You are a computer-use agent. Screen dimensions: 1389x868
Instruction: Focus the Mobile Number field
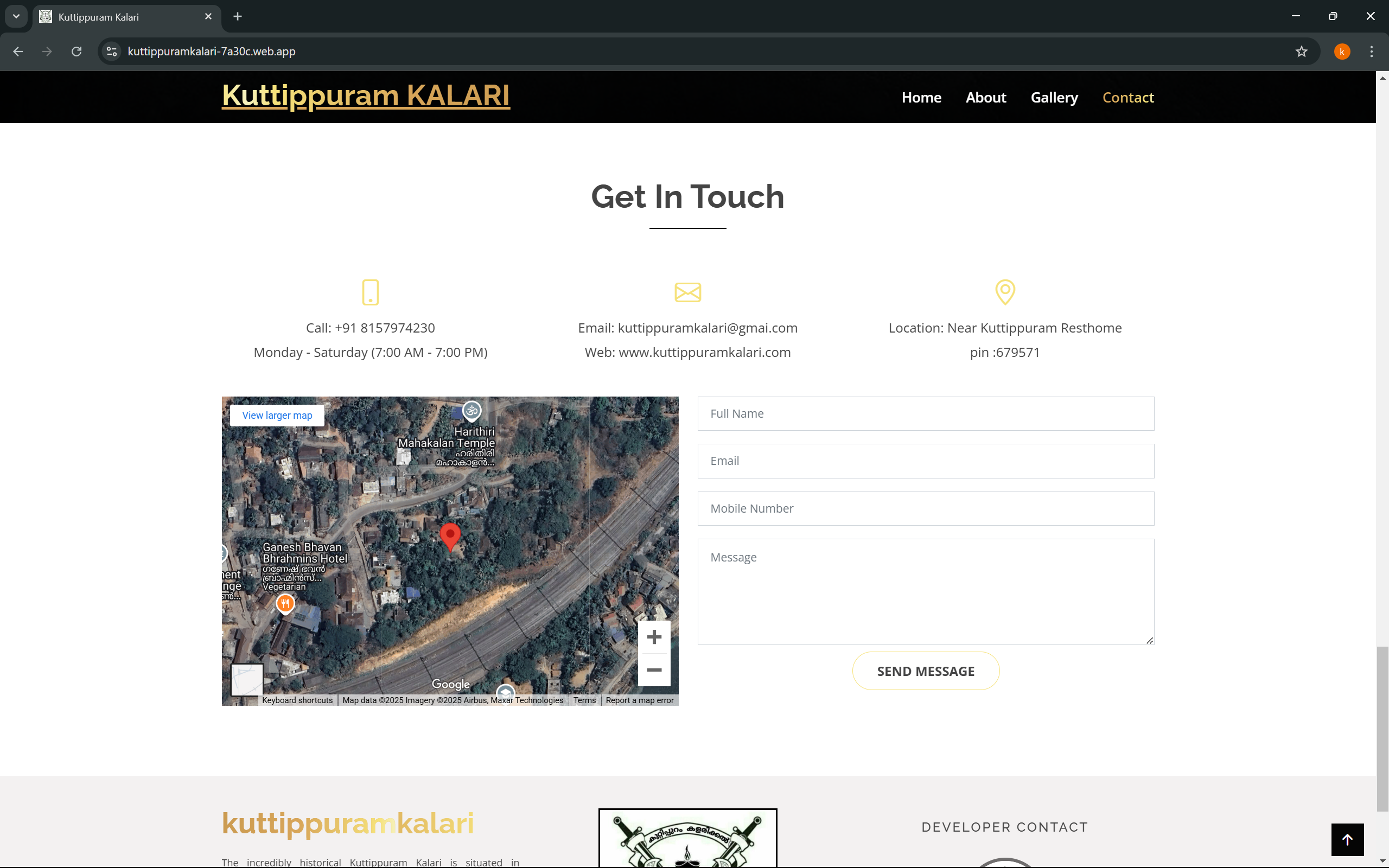[926, 509]
